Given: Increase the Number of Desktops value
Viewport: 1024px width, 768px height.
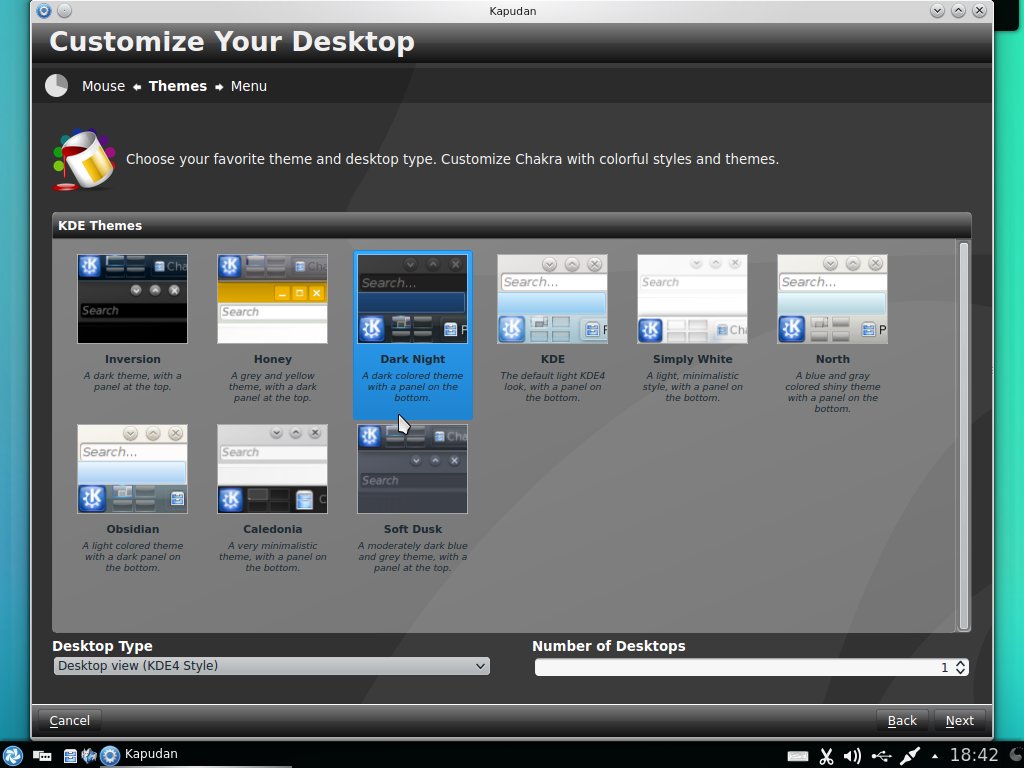Looking at the screenshot, I should coord(961,663).
